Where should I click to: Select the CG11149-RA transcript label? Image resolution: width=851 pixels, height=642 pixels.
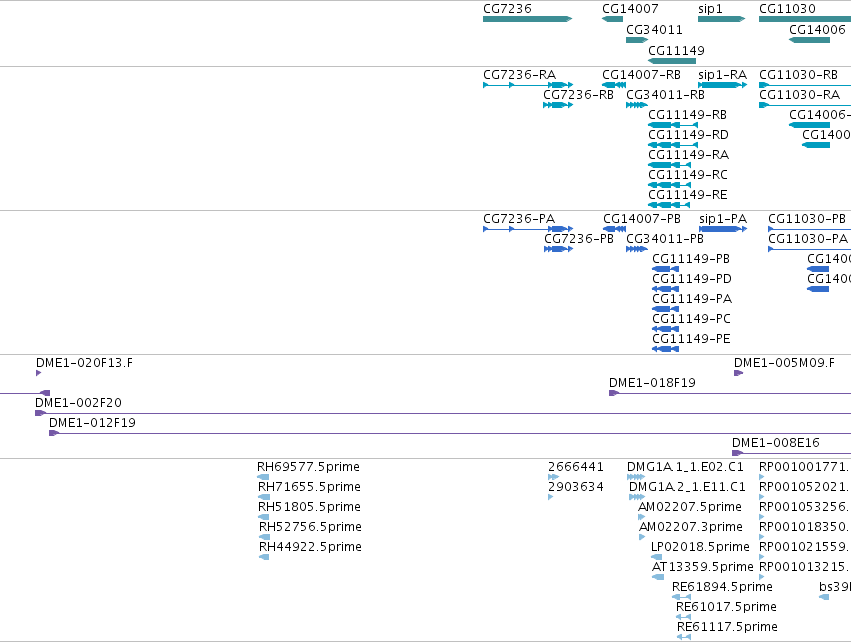(688, 155)
